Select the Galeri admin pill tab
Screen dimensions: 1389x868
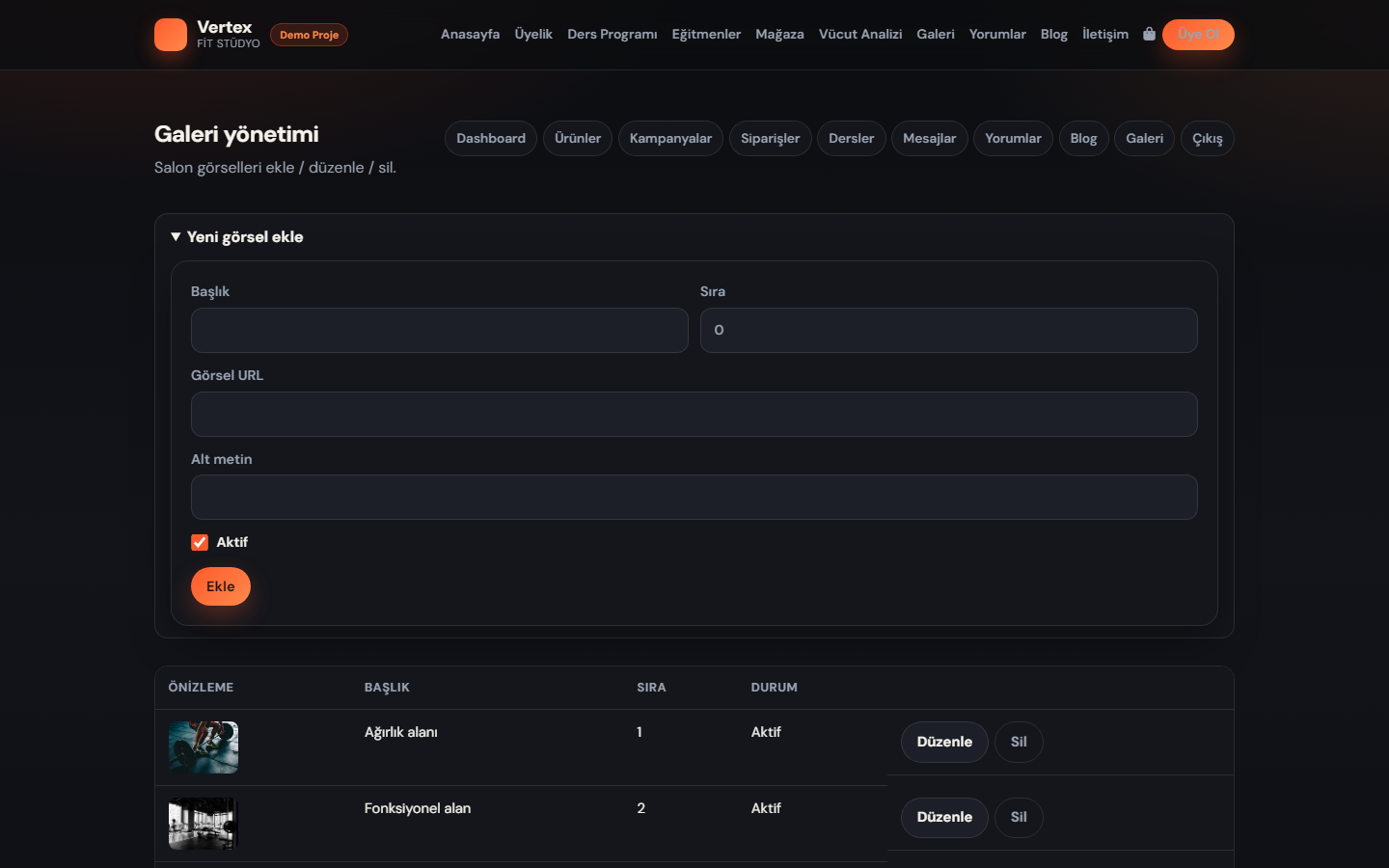click(x=1145, y=138)
